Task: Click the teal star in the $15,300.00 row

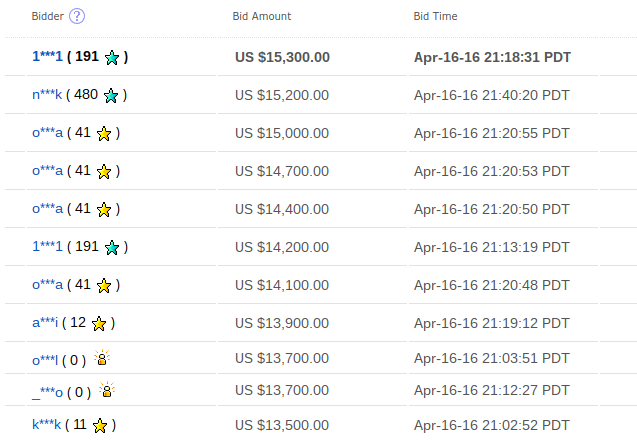Action: pyautogui.click(x=112, y=58)
